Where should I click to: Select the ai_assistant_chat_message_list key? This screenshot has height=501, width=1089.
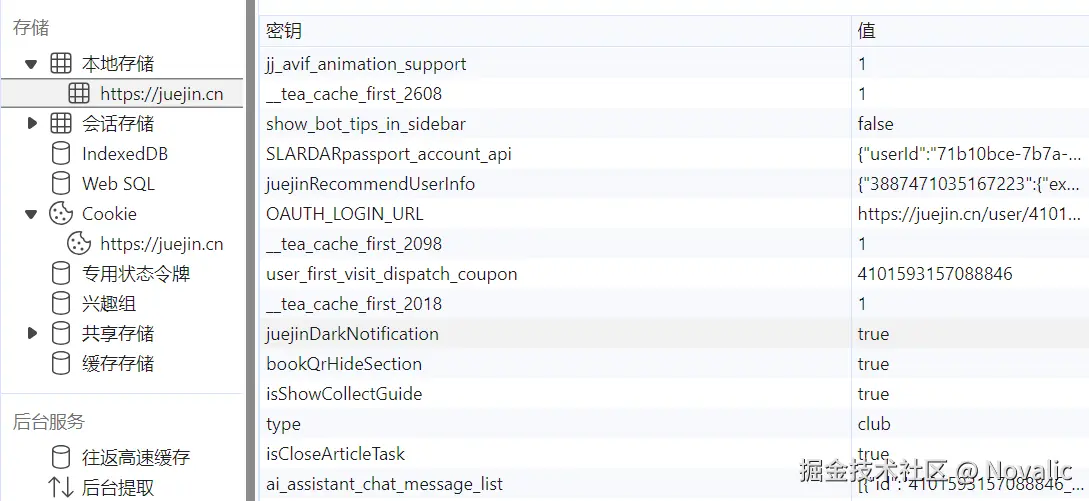pos(385,484)
